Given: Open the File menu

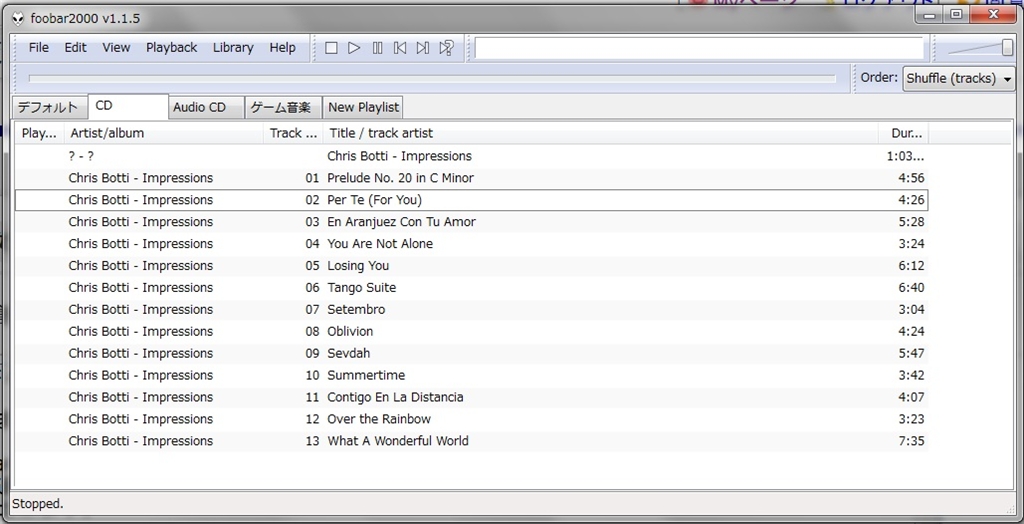Looking at the screenshot, I should [39, 48].
